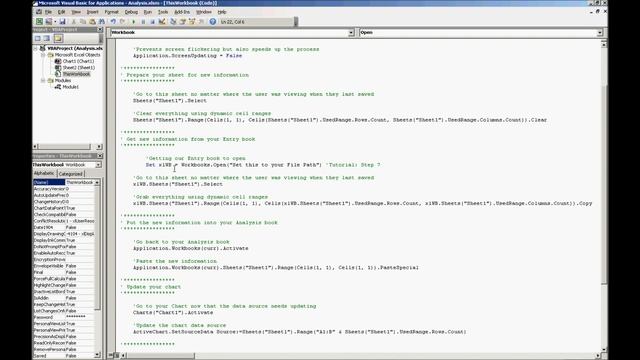Click the Reset (stop) toolbar icon

coord(152,22)
